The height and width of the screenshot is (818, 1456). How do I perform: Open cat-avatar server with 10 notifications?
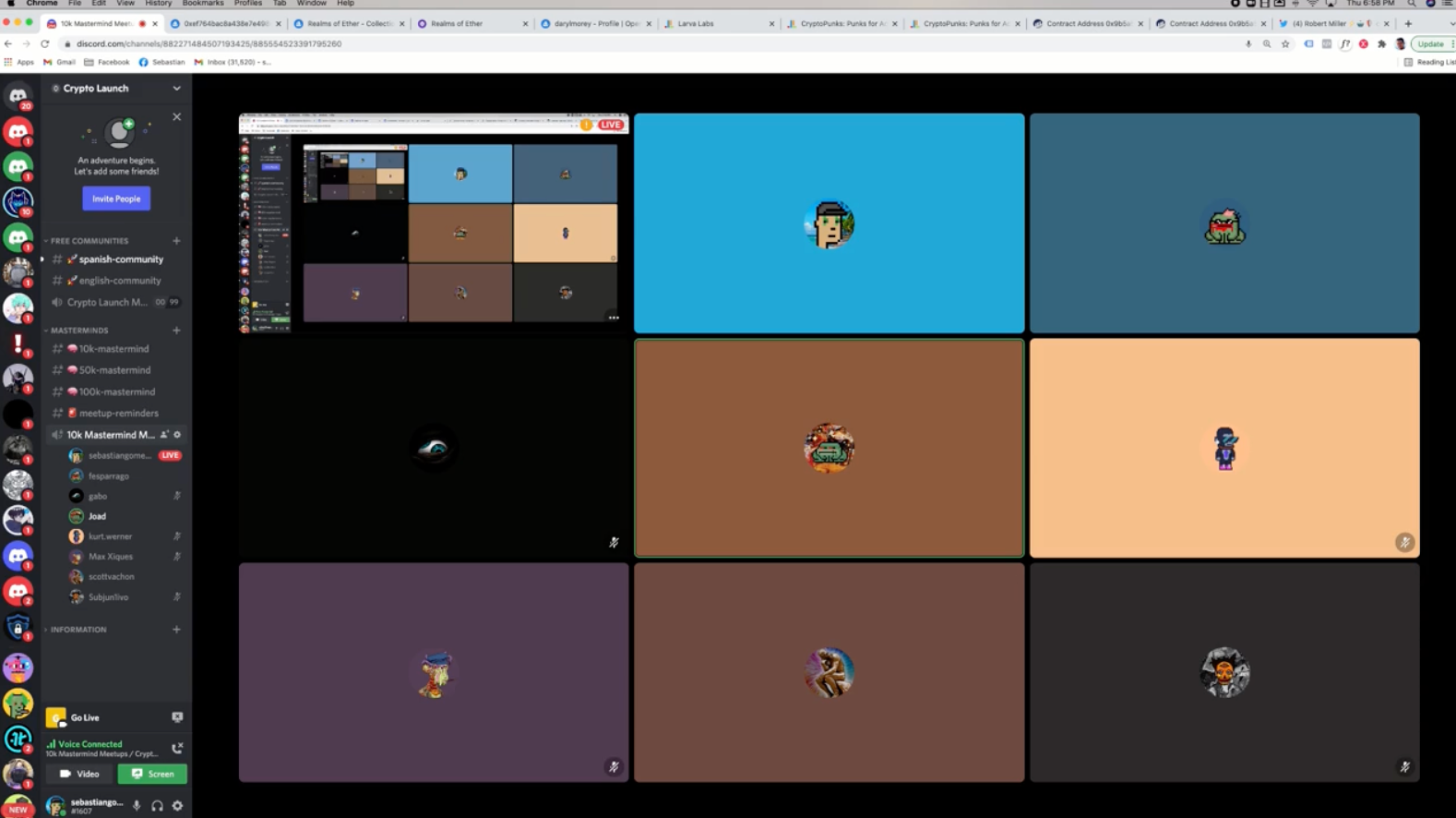[18, 201]
